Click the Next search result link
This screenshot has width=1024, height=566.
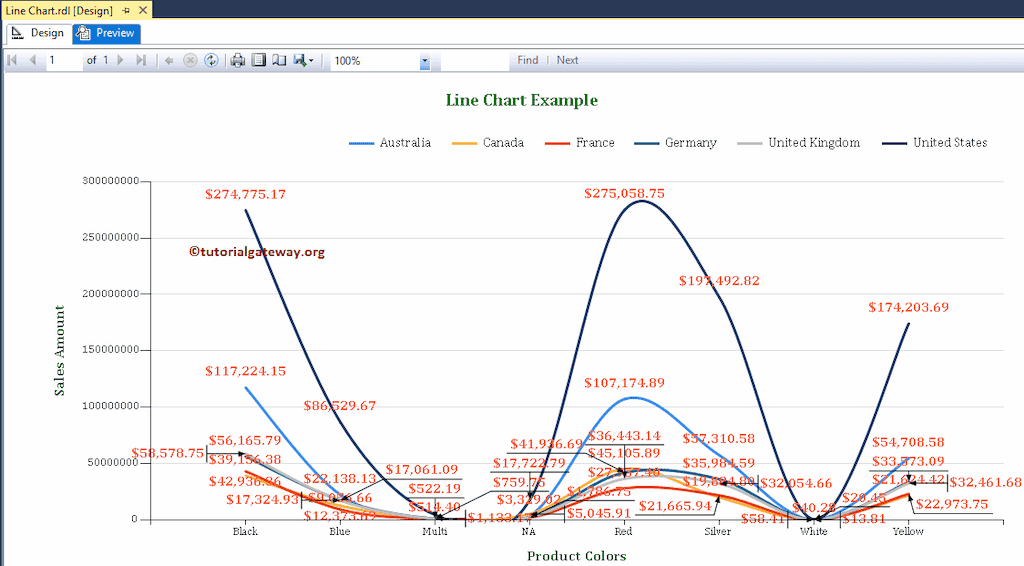[568, 60]
